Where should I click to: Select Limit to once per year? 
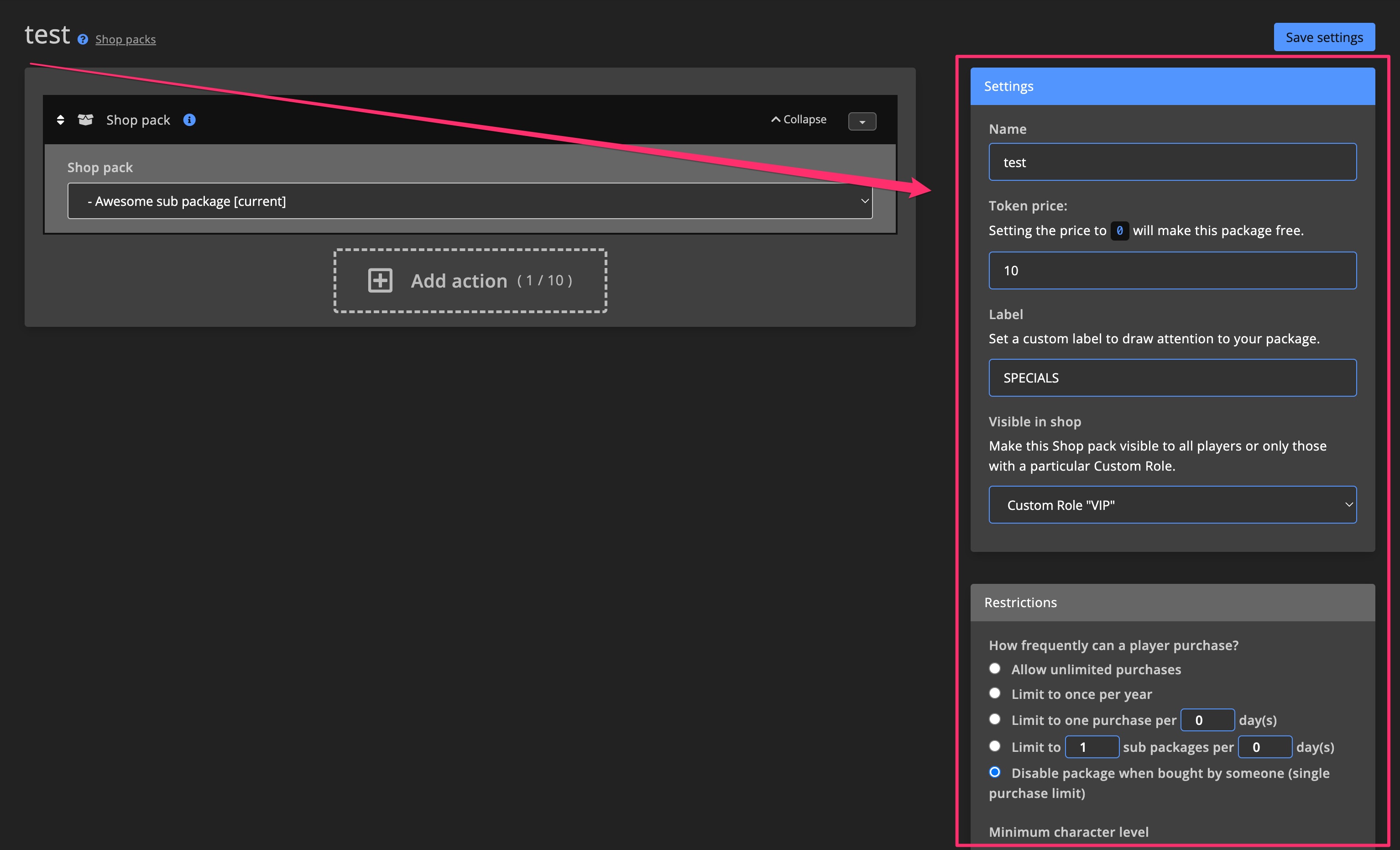[x=995, y=693]
